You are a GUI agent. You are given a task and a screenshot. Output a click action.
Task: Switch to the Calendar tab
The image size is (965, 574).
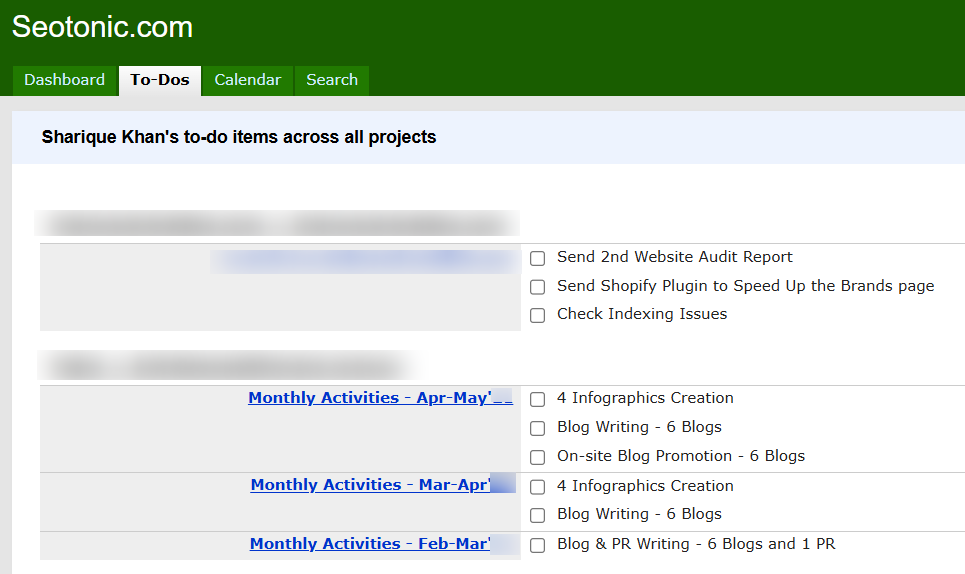click(248, 81)
